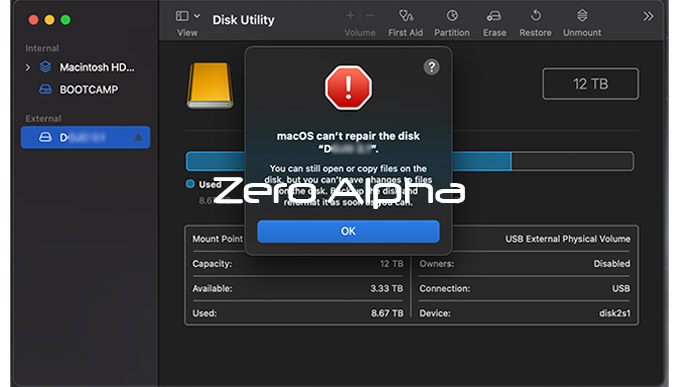Click the add volume plus icon

[x=350, y=16]
